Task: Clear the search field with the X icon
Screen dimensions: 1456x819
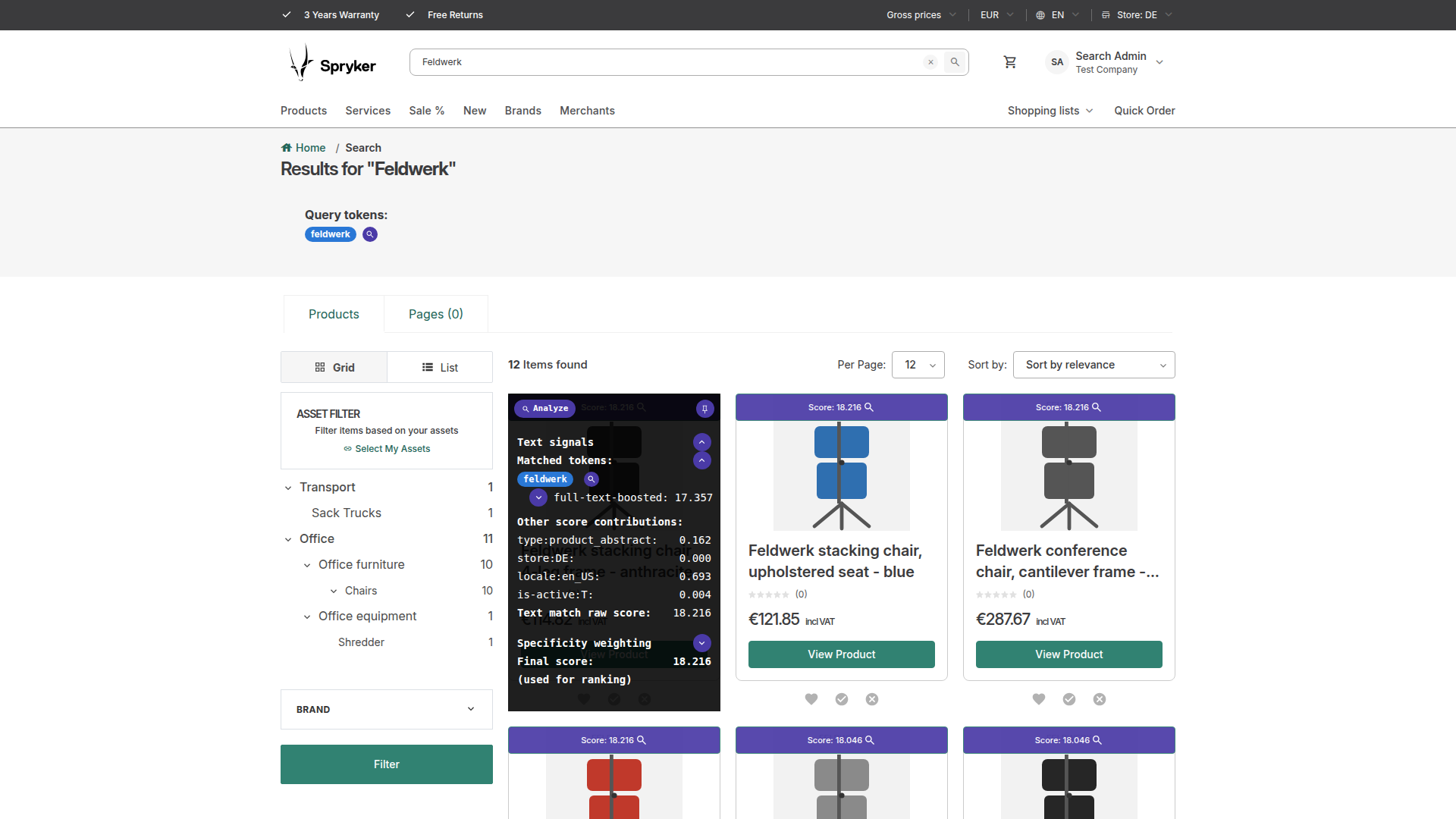Action: tap(930, 62)
